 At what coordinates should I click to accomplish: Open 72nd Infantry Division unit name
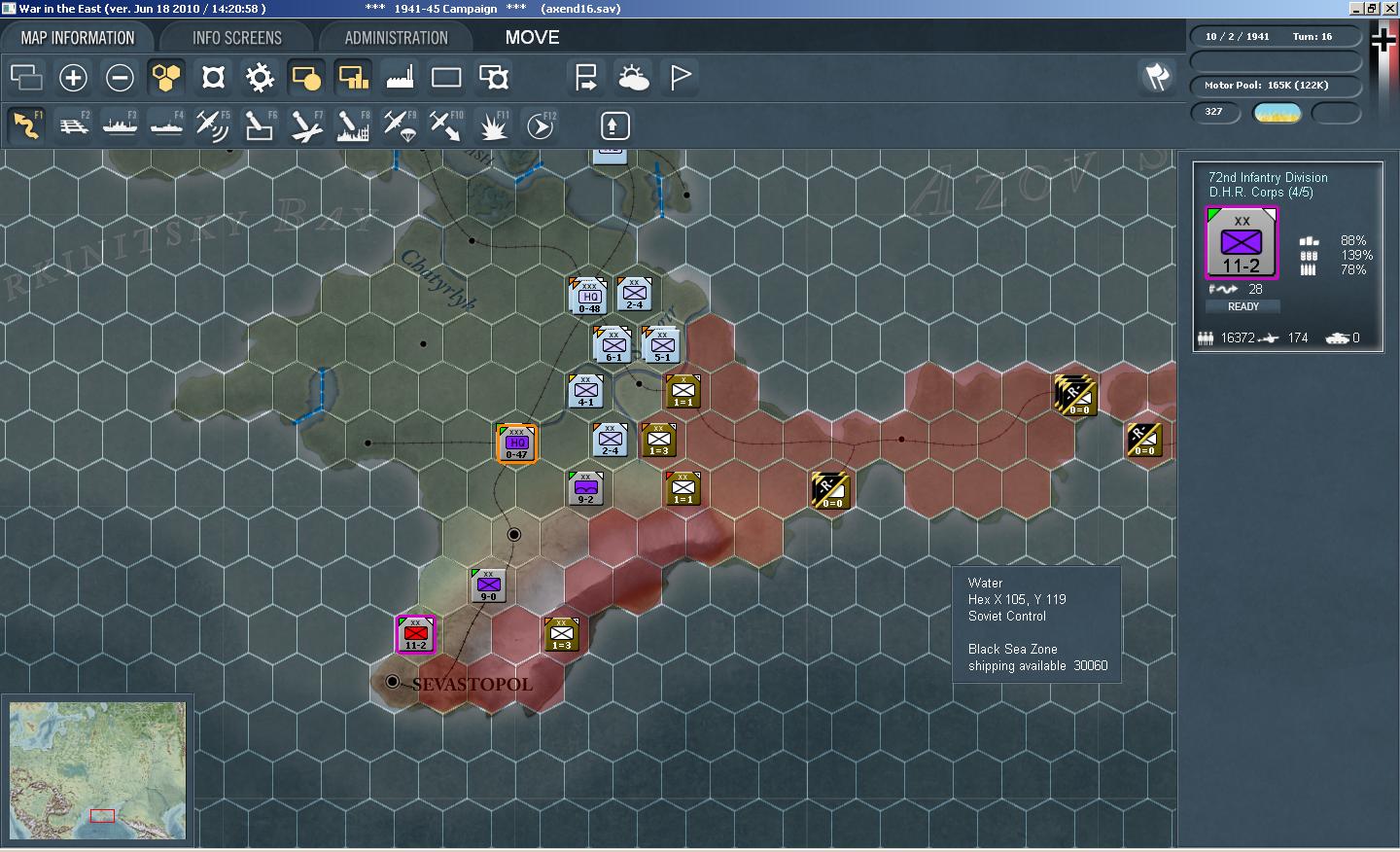(x=1268, y=177)
